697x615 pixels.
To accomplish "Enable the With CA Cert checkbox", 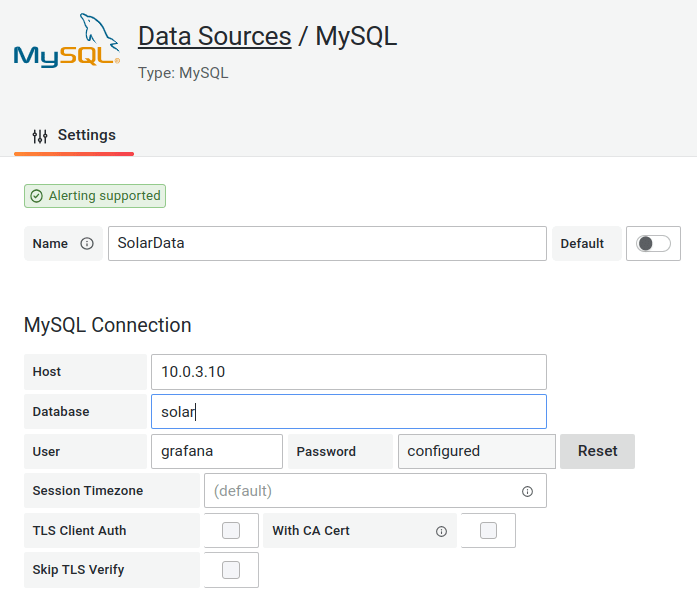I will pos(488,531).
